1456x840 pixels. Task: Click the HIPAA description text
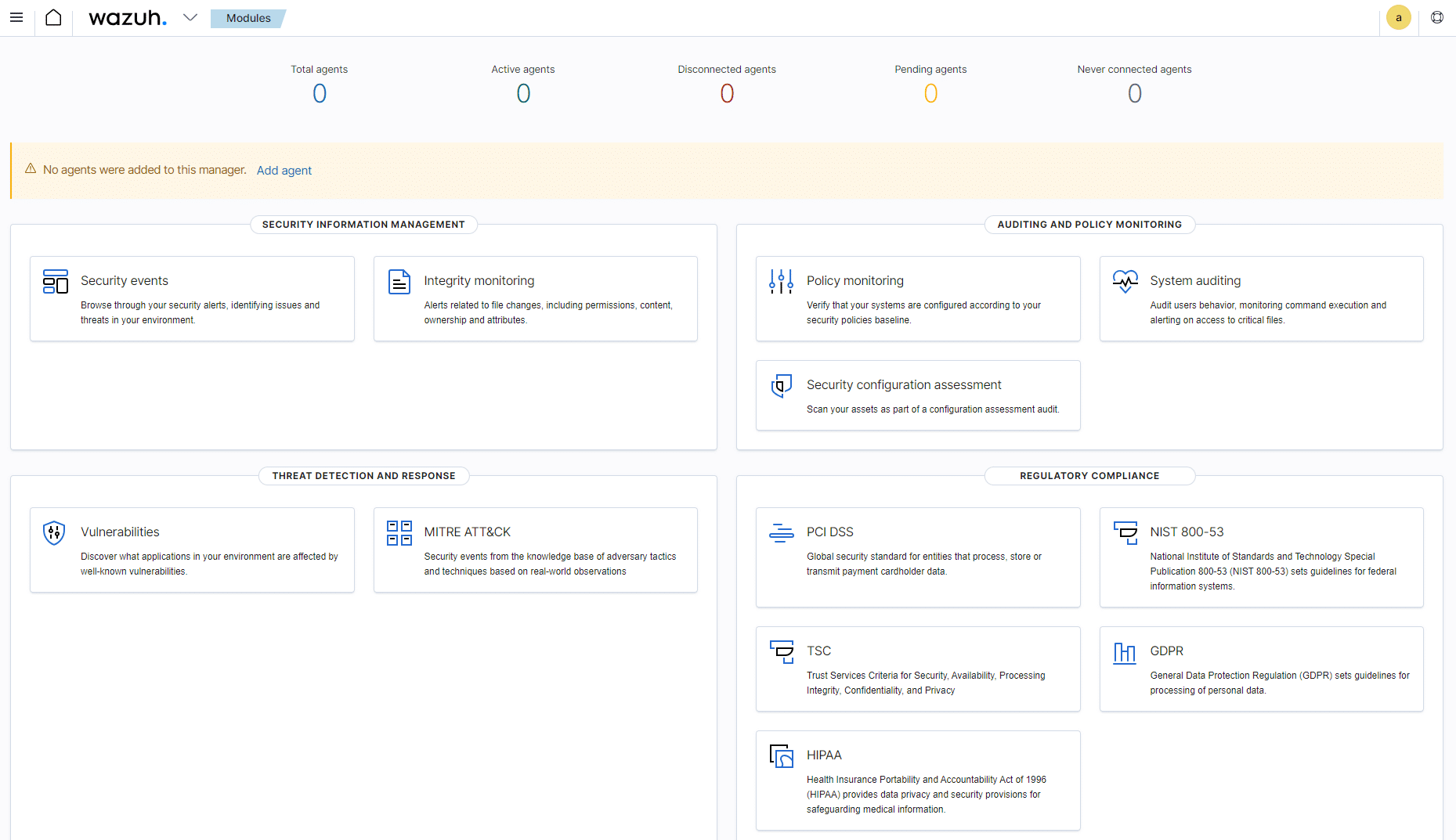[927, 795]
